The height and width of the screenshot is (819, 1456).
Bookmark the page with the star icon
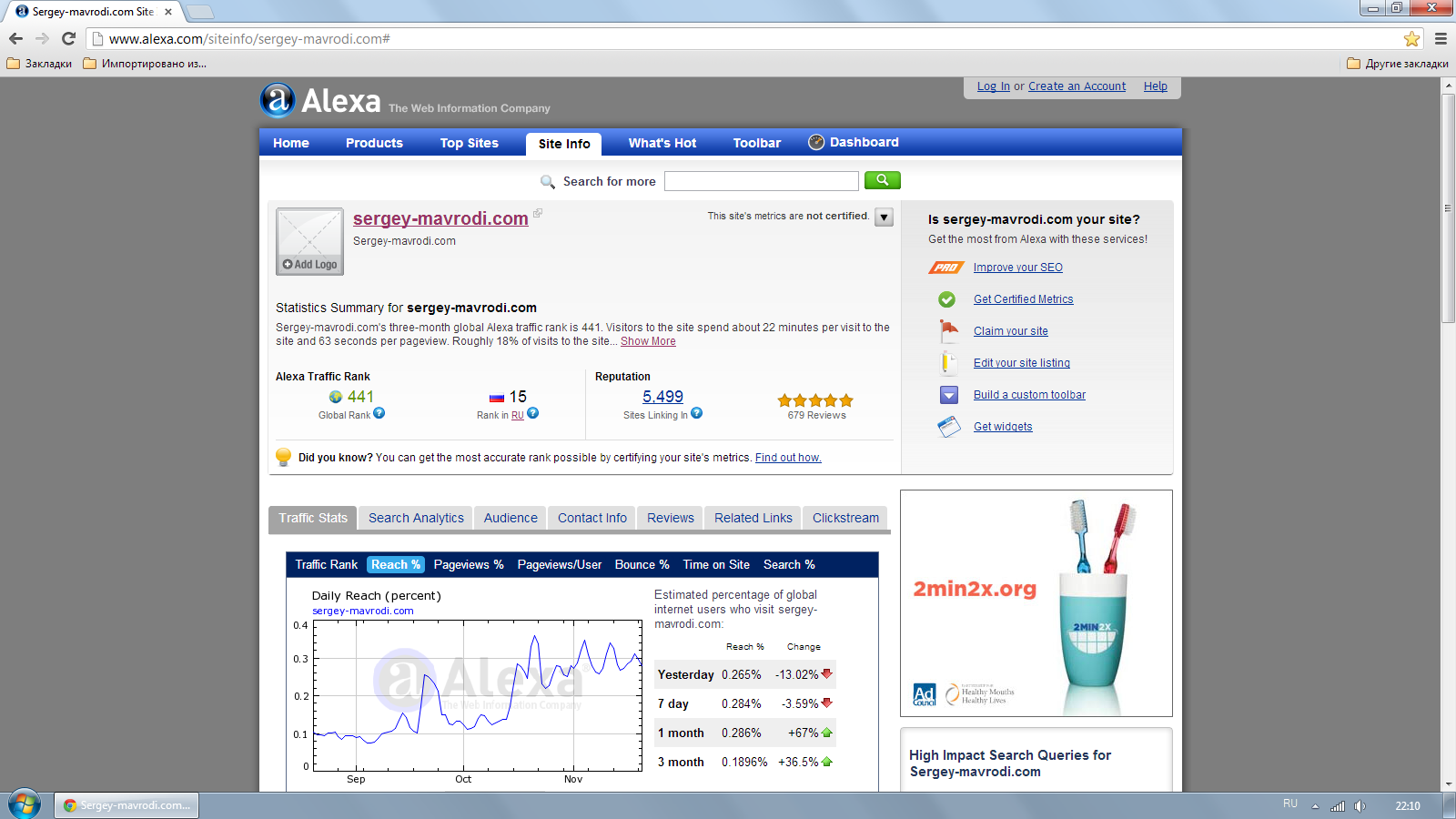pyautogui.click(x=1411, y=39)
